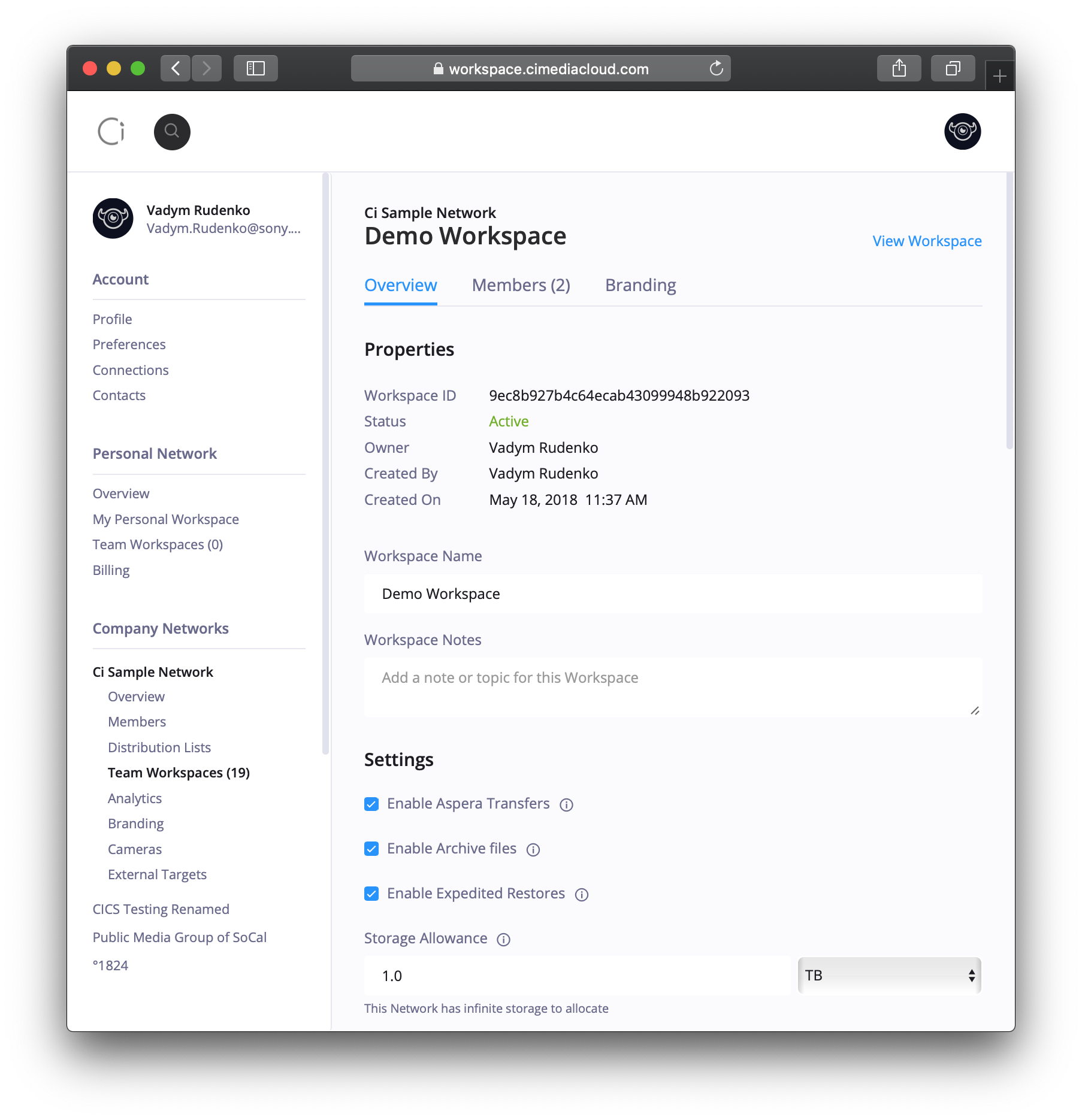Uncheck Enable Aspera Transfers

[x=371, y=804]
